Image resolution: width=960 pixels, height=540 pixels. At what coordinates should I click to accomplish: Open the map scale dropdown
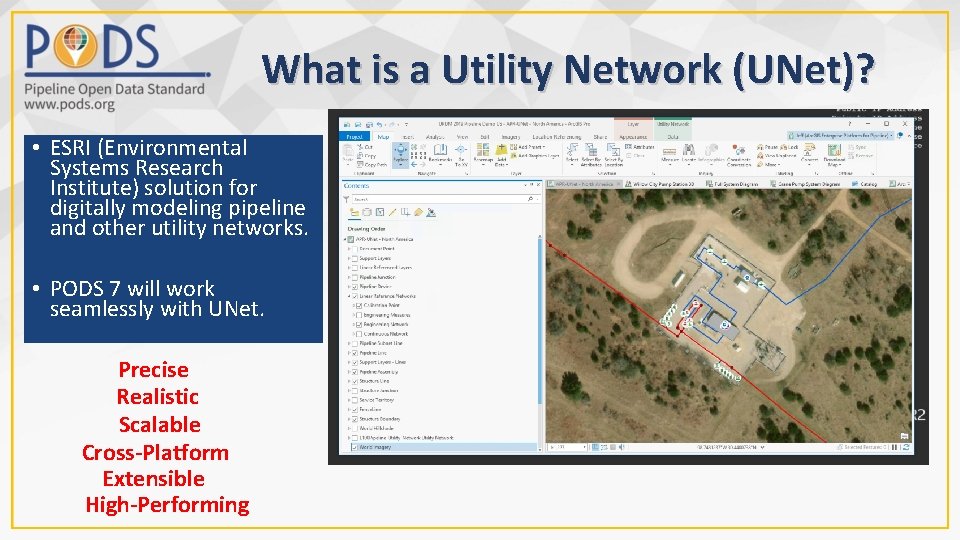pyautogui.click(x=584, y=448)
